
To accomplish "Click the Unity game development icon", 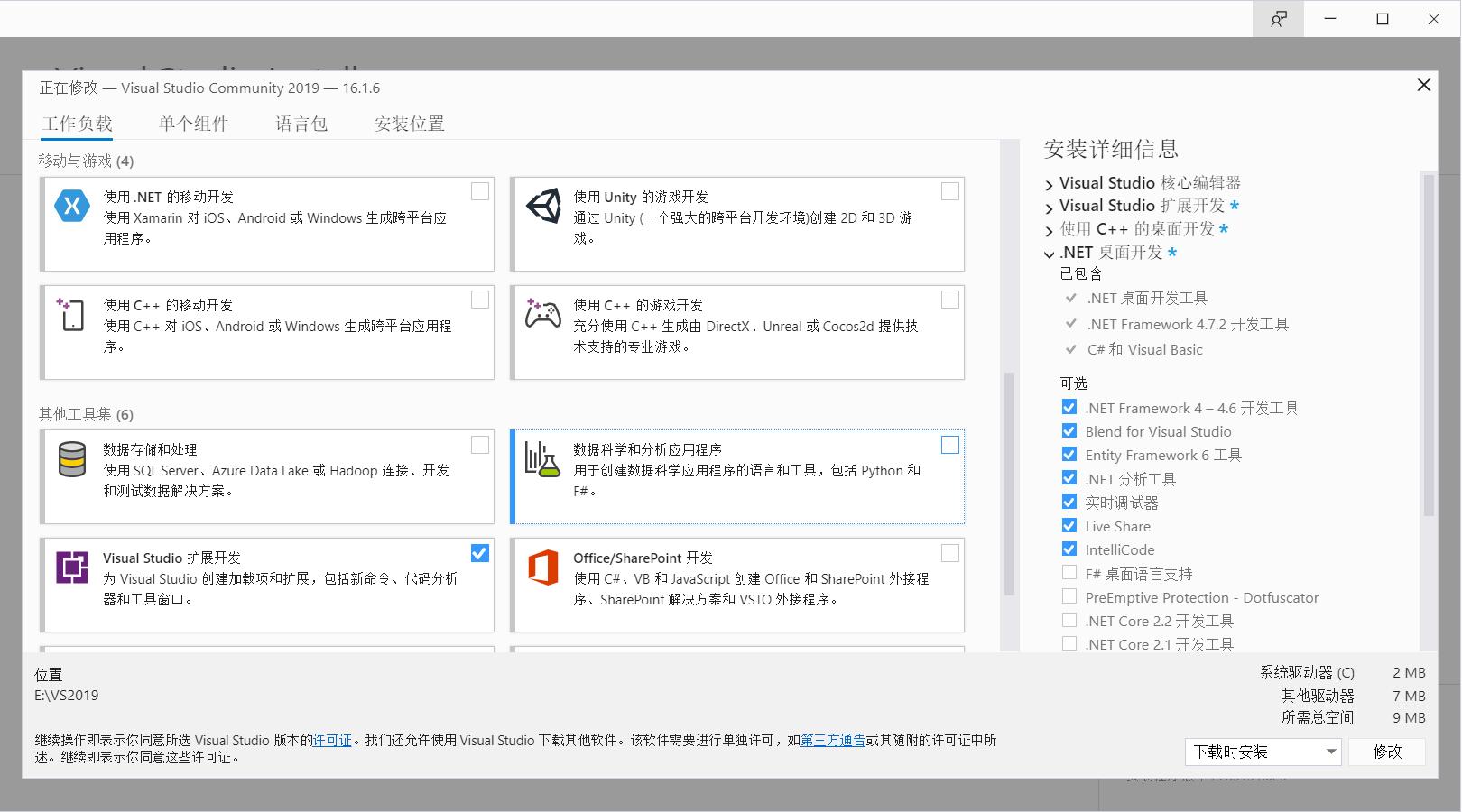I will click(x=543, y=206).
